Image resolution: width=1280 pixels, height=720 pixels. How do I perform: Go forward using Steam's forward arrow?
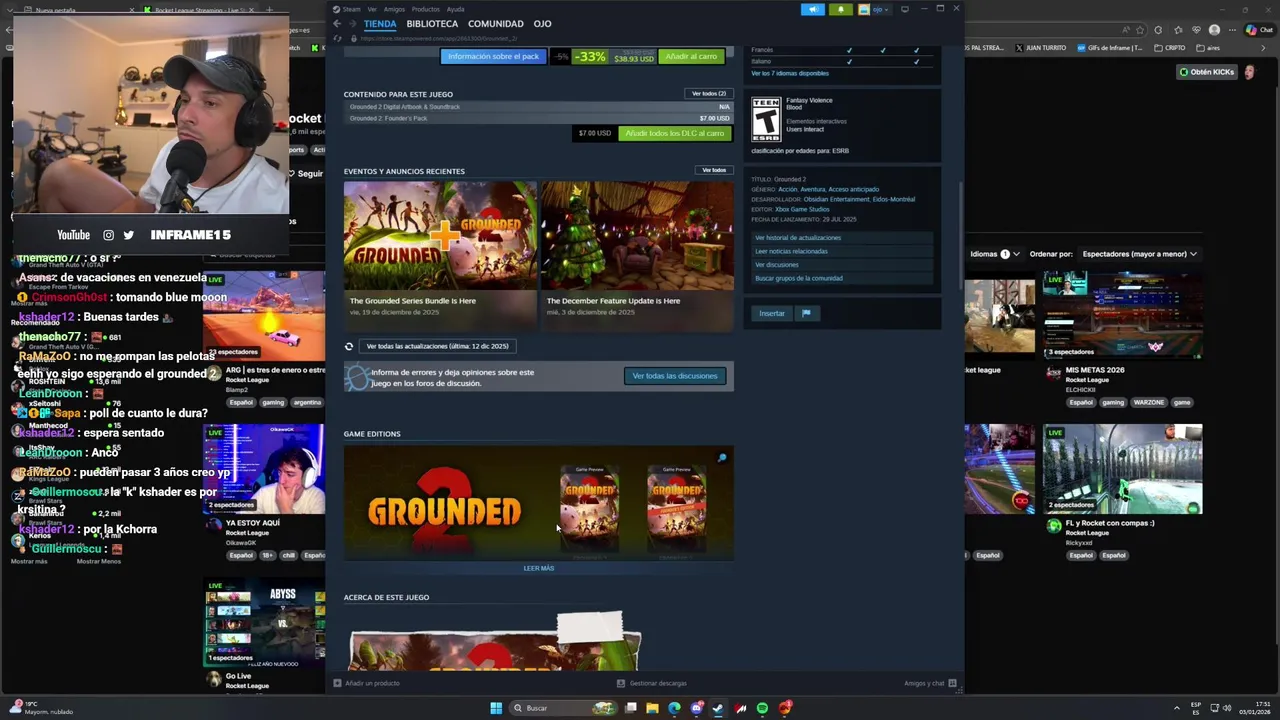tap(352, 23)
